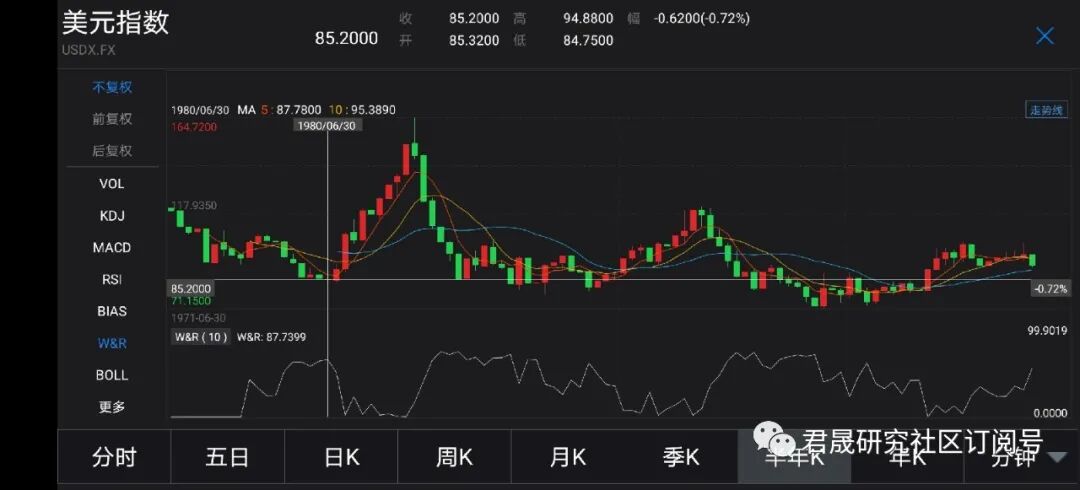
Task: Click the low value 84.7500
Action: (x=588, y=41)
